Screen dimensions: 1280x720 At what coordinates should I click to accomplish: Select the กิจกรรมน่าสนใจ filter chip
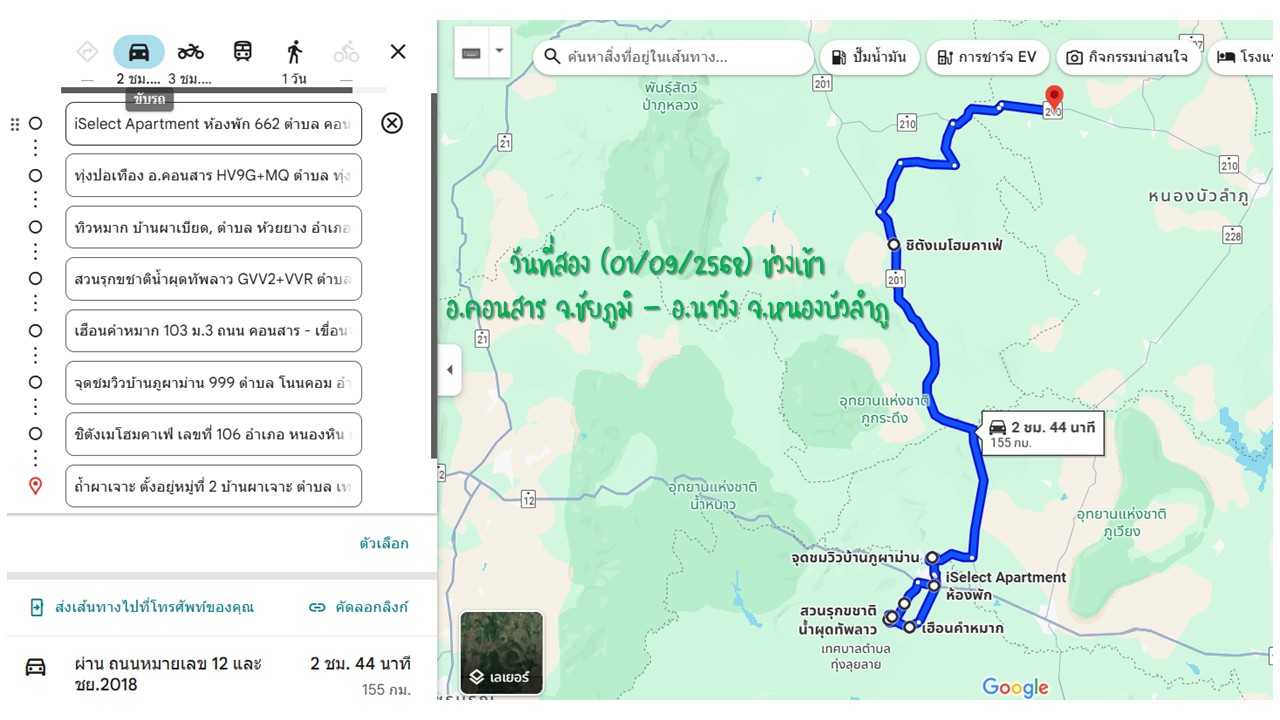(x=1127, y=57)
